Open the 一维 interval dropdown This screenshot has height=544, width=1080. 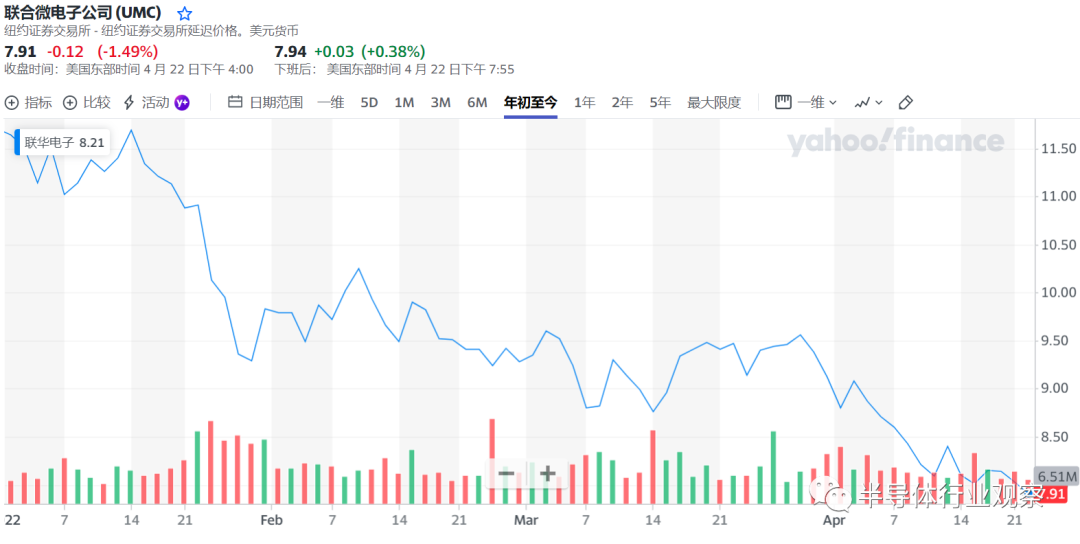click(x=806, y=103)
